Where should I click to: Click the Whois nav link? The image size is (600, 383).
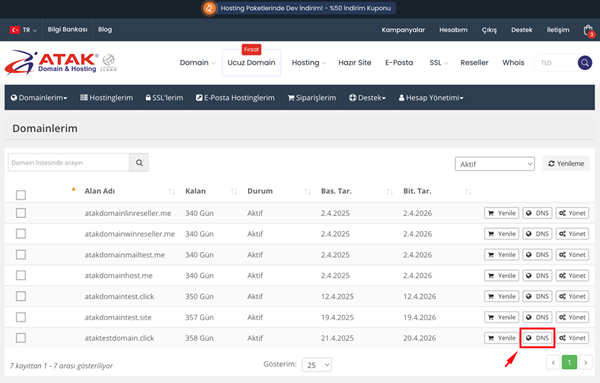(x=513, y=62)
